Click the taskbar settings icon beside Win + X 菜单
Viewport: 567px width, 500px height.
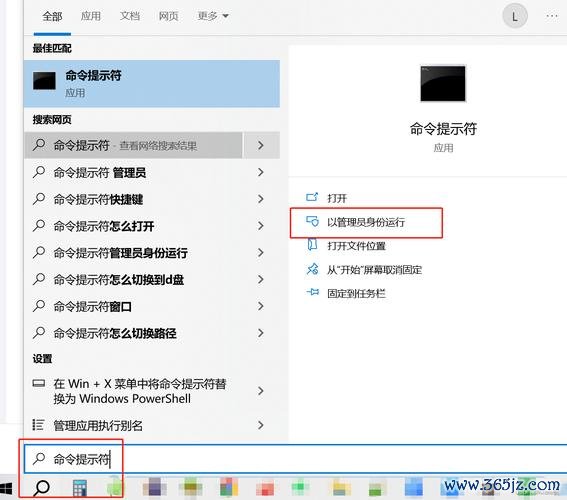click(39, 383)
